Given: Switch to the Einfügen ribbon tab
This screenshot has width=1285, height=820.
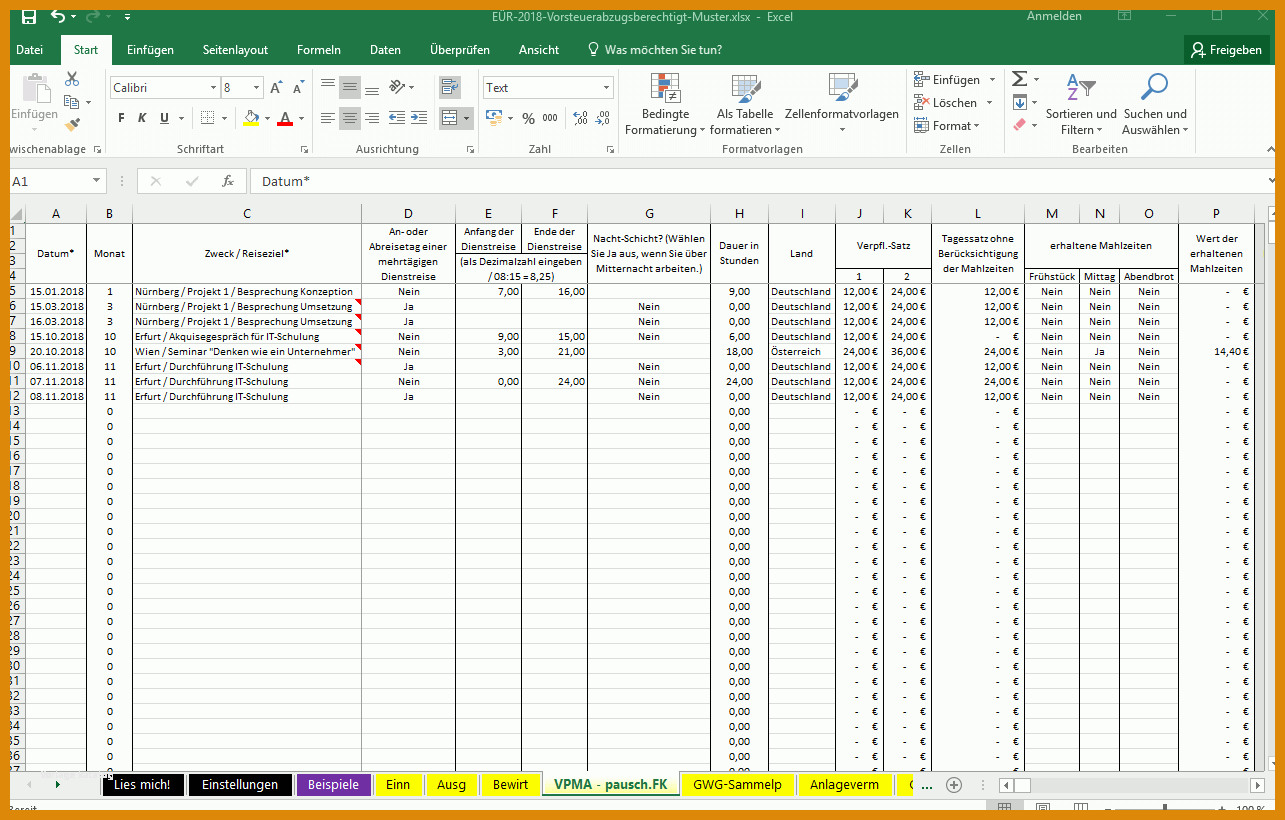Looking at the screenshot, I should [150, 50].
